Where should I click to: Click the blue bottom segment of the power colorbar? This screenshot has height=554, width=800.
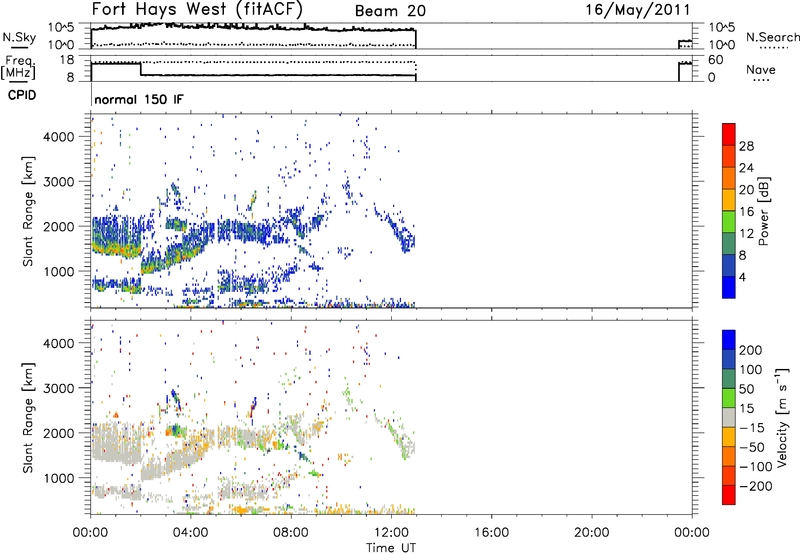[x=729, y=287]
